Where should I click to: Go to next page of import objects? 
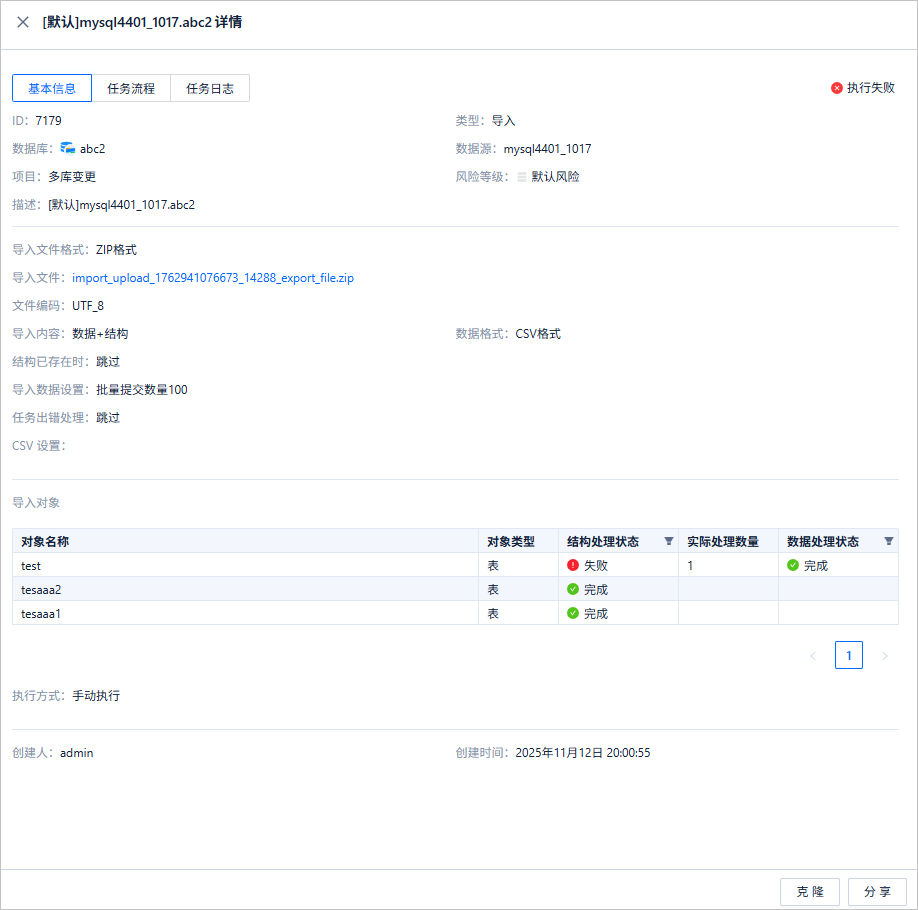pyautogui.click(x=885, y=656)
